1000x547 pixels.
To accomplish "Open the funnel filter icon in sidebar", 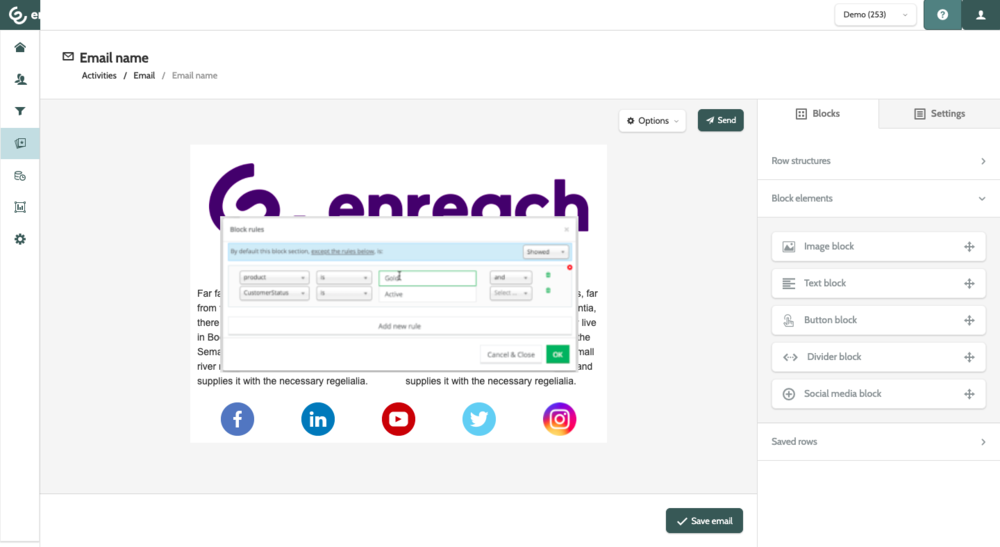I will [20, 111].
